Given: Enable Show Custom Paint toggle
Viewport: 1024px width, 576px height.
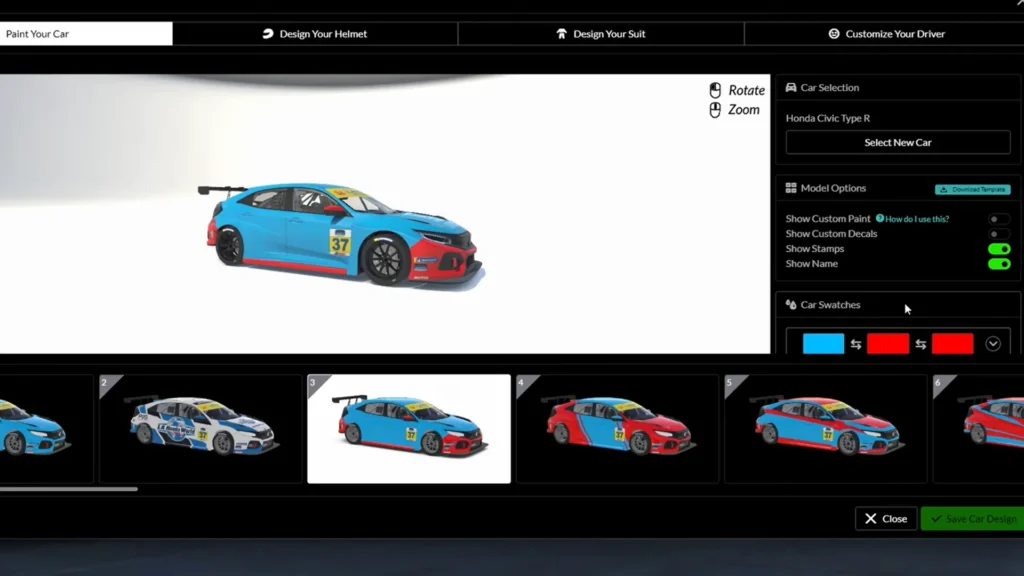Looking at the screenshot, I should (999, 219).
